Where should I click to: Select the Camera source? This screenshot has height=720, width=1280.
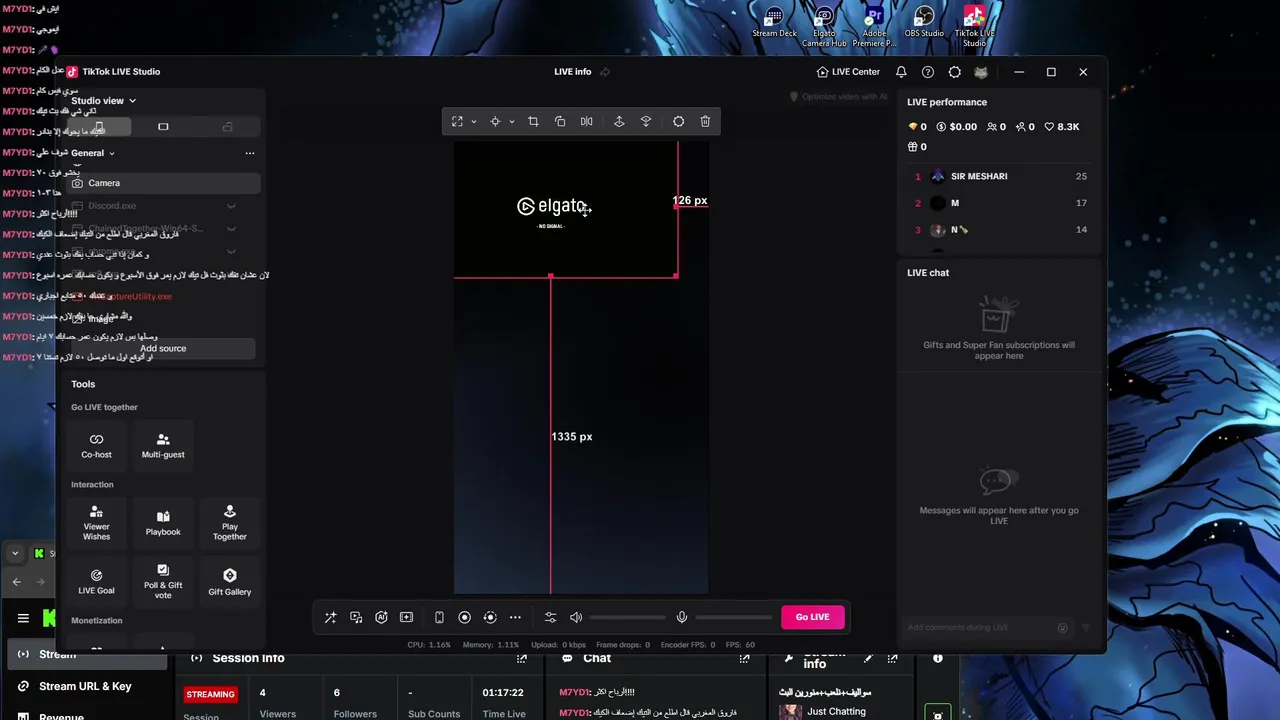point(163,183)
